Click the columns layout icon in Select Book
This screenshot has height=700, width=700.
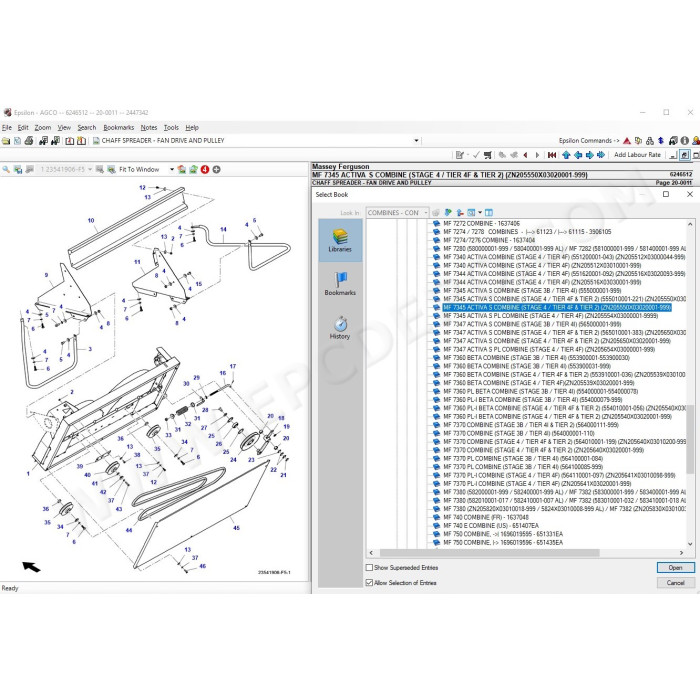pyautogui.click(x=489, y=213)
